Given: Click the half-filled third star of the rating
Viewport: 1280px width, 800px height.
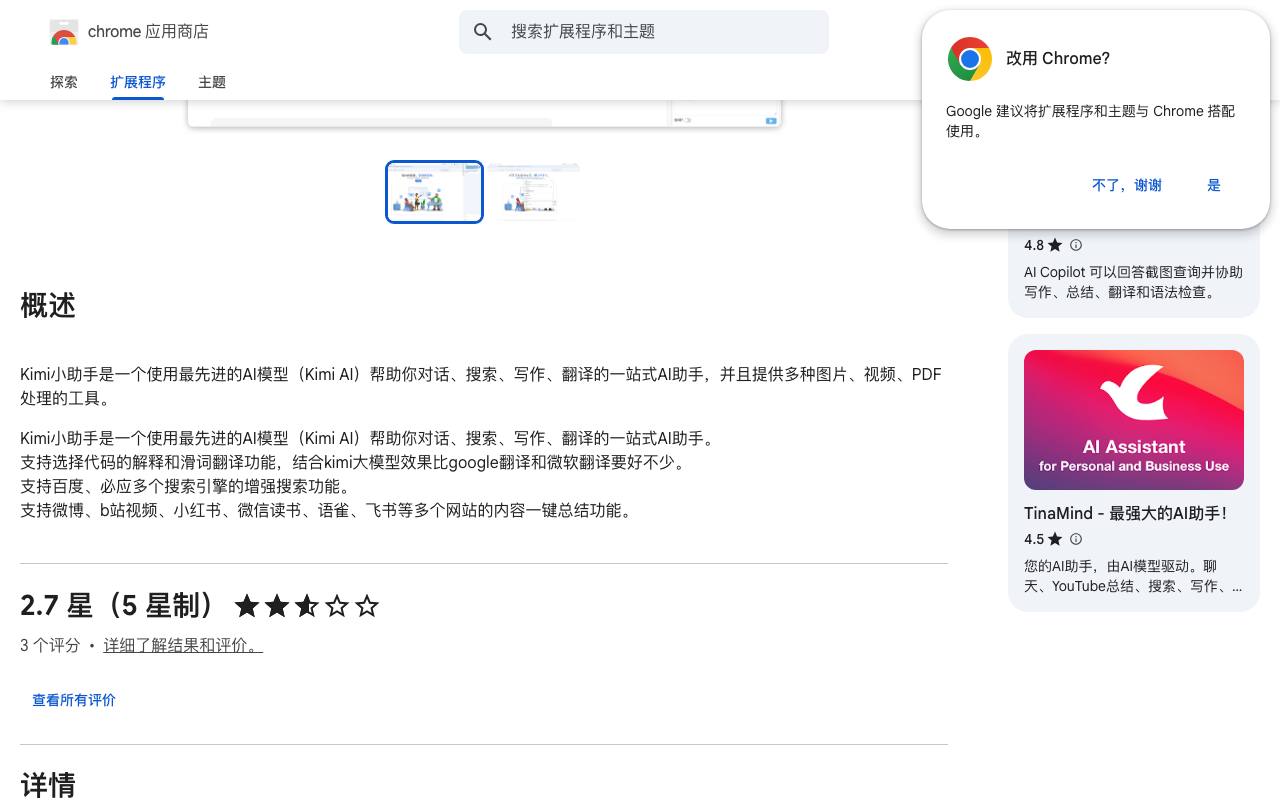Looking at the screenshot, I should click(x=307, y=606).
